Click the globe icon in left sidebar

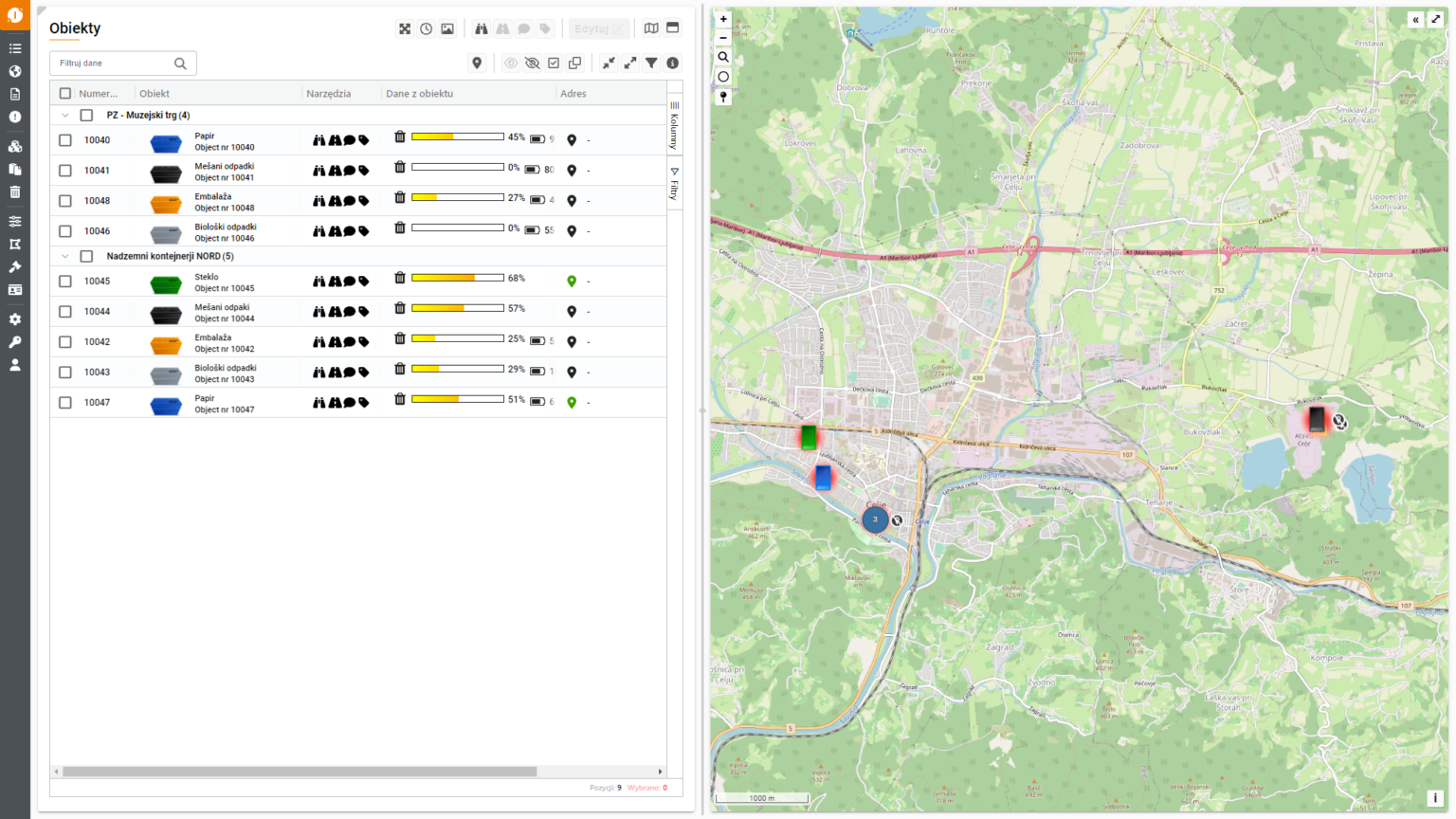[15, 71]
